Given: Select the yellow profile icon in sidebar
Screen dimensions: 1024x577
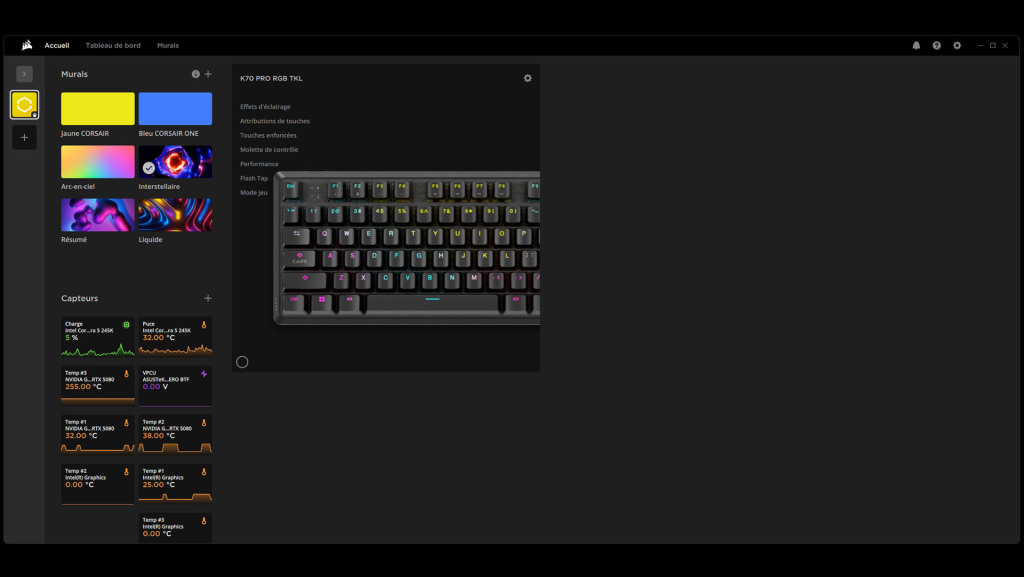Looking at the screenshot, I should 24,104.
